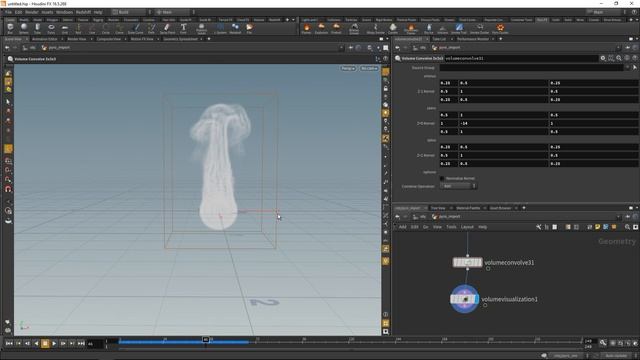Open the Render menu
Screen dimensions: 640x360
pyautogui.click(x=31, y=12)
